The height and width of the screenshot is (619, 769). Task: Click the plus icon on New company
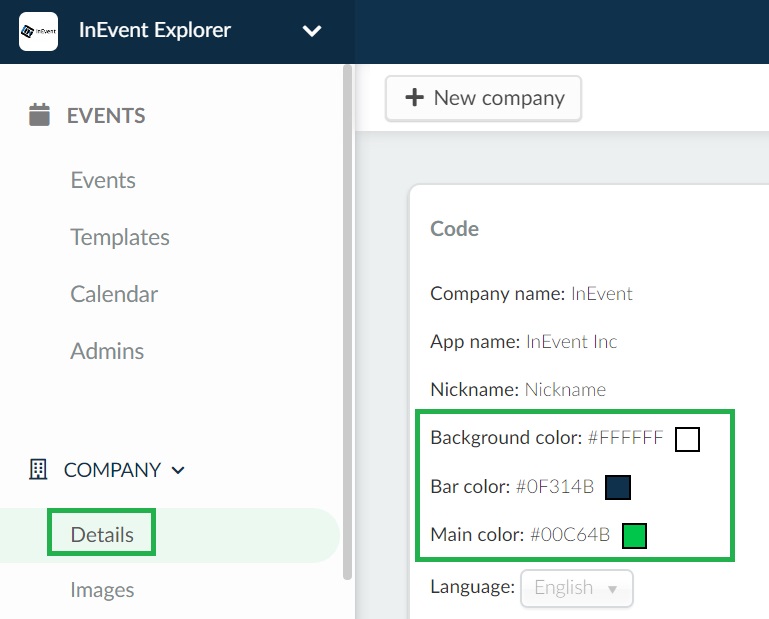[x=414, y=97]
